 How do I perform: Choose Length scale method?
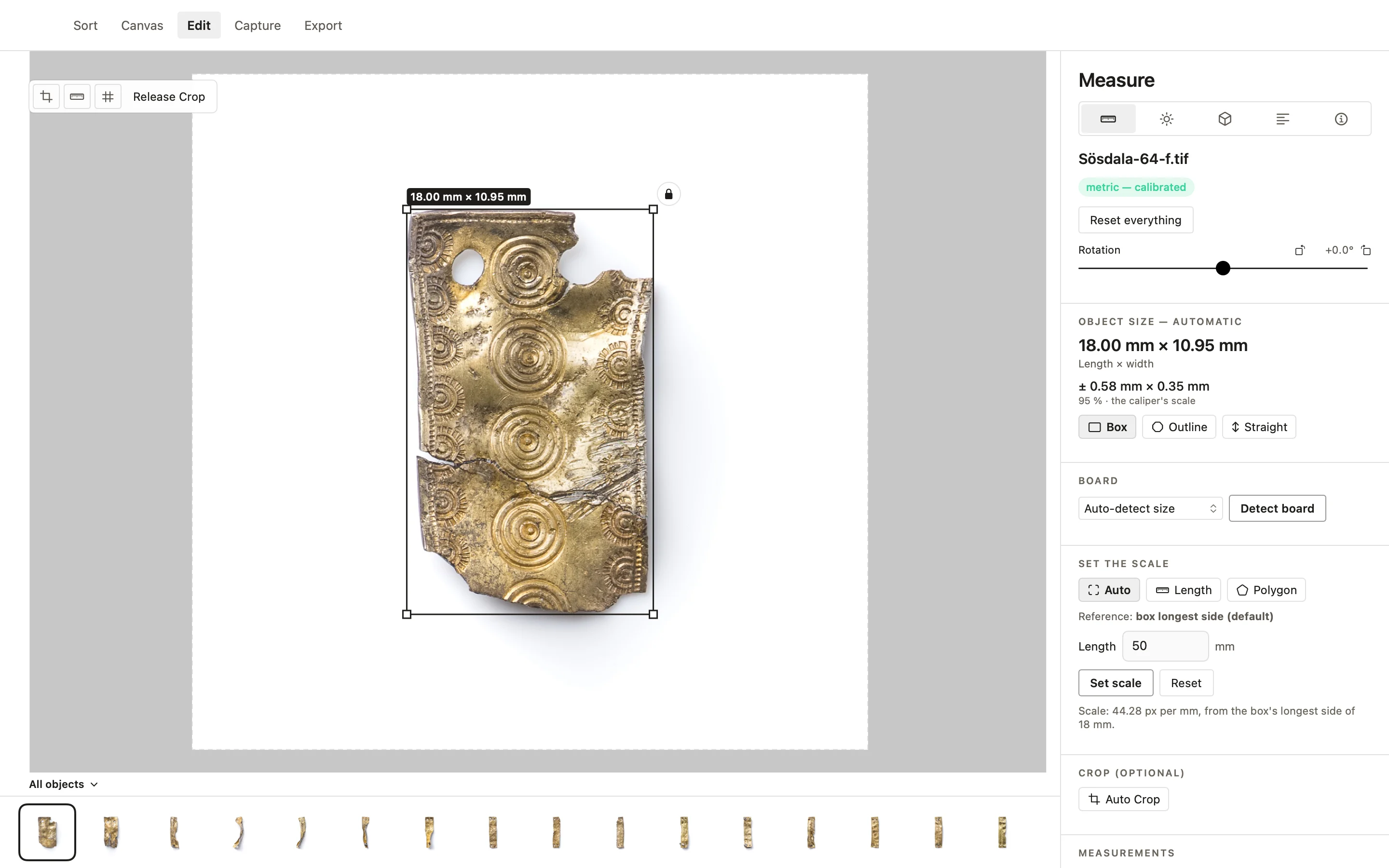tap(1183, 590)
